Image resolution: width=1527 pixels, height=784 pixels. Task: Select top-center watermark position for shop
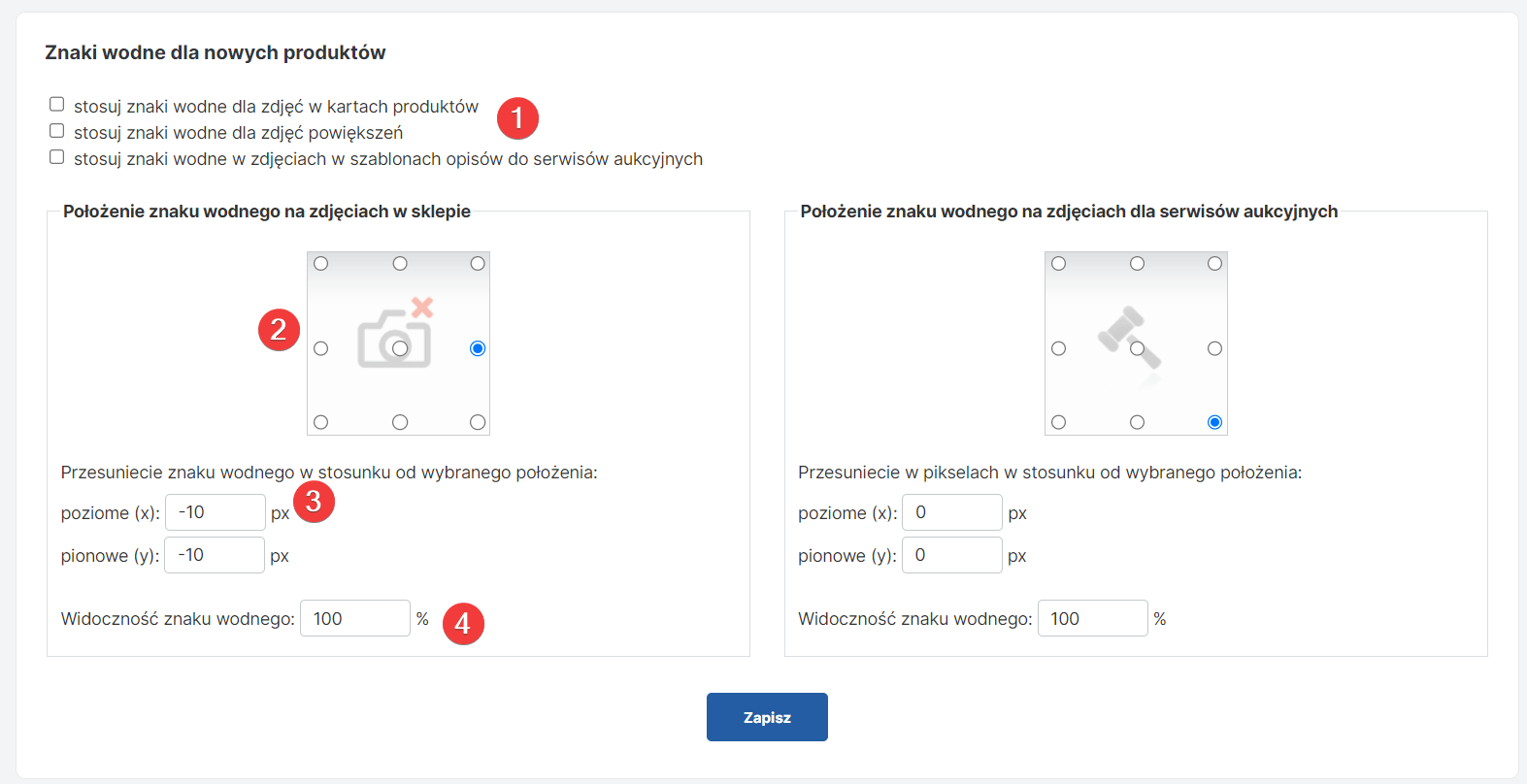(x=400, y=264)
